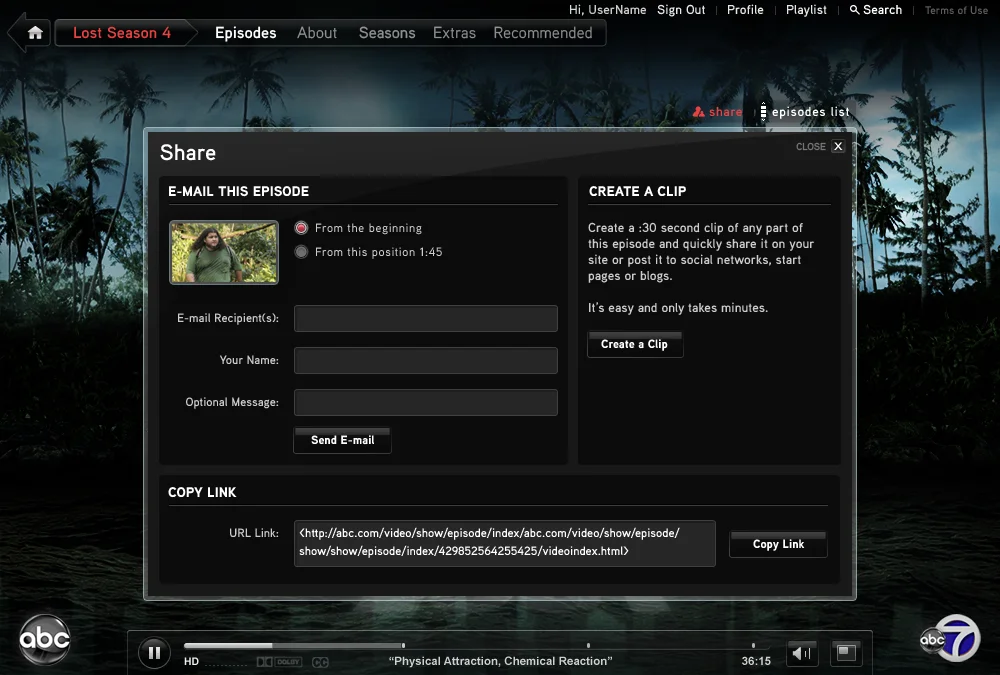Image resolution: width=1000 pixels, height=675 pixels.
Task: Open Search from the top bar
Action: (876, 10)
